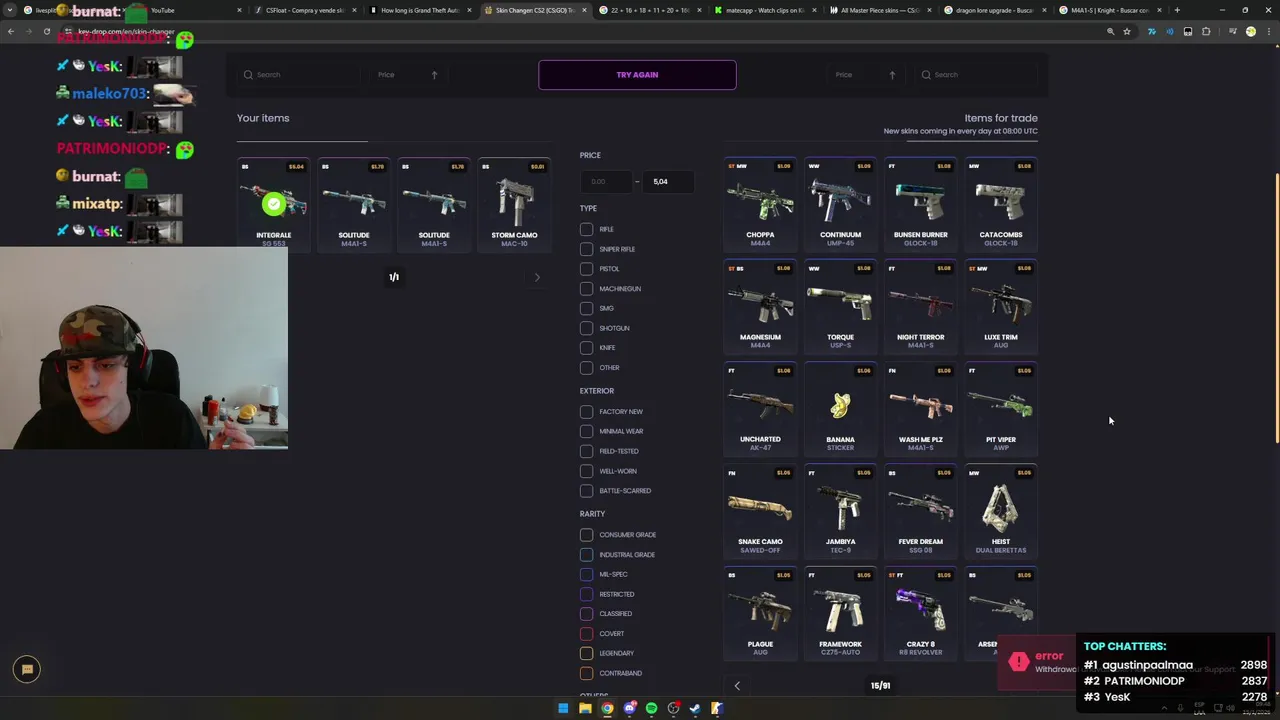The image size is (1280, 720).
Task: Click the Items for trade search field
Action: pos(978,74)
